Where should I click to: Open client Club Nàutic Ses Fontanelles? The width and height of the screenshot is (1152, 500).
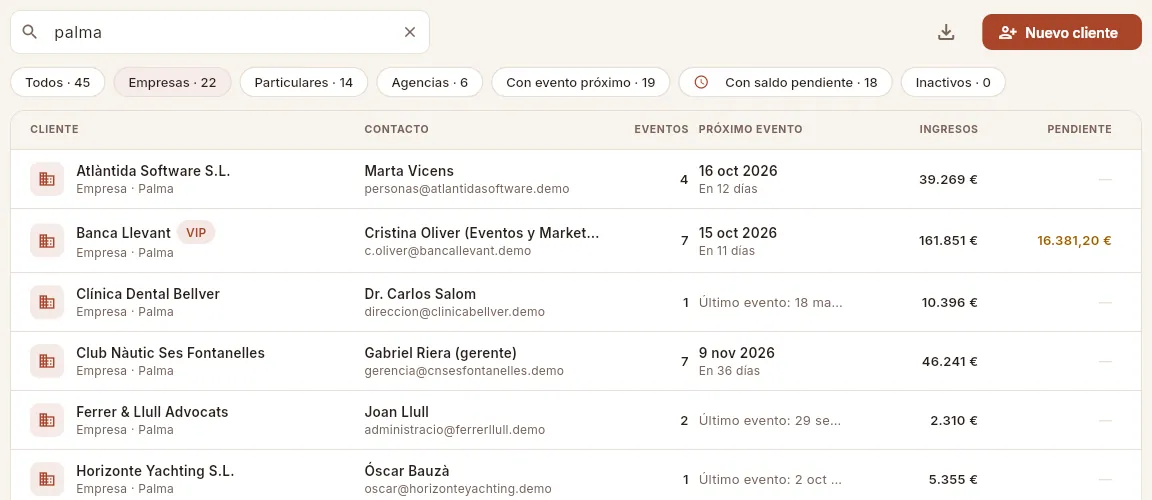(170, 353)
